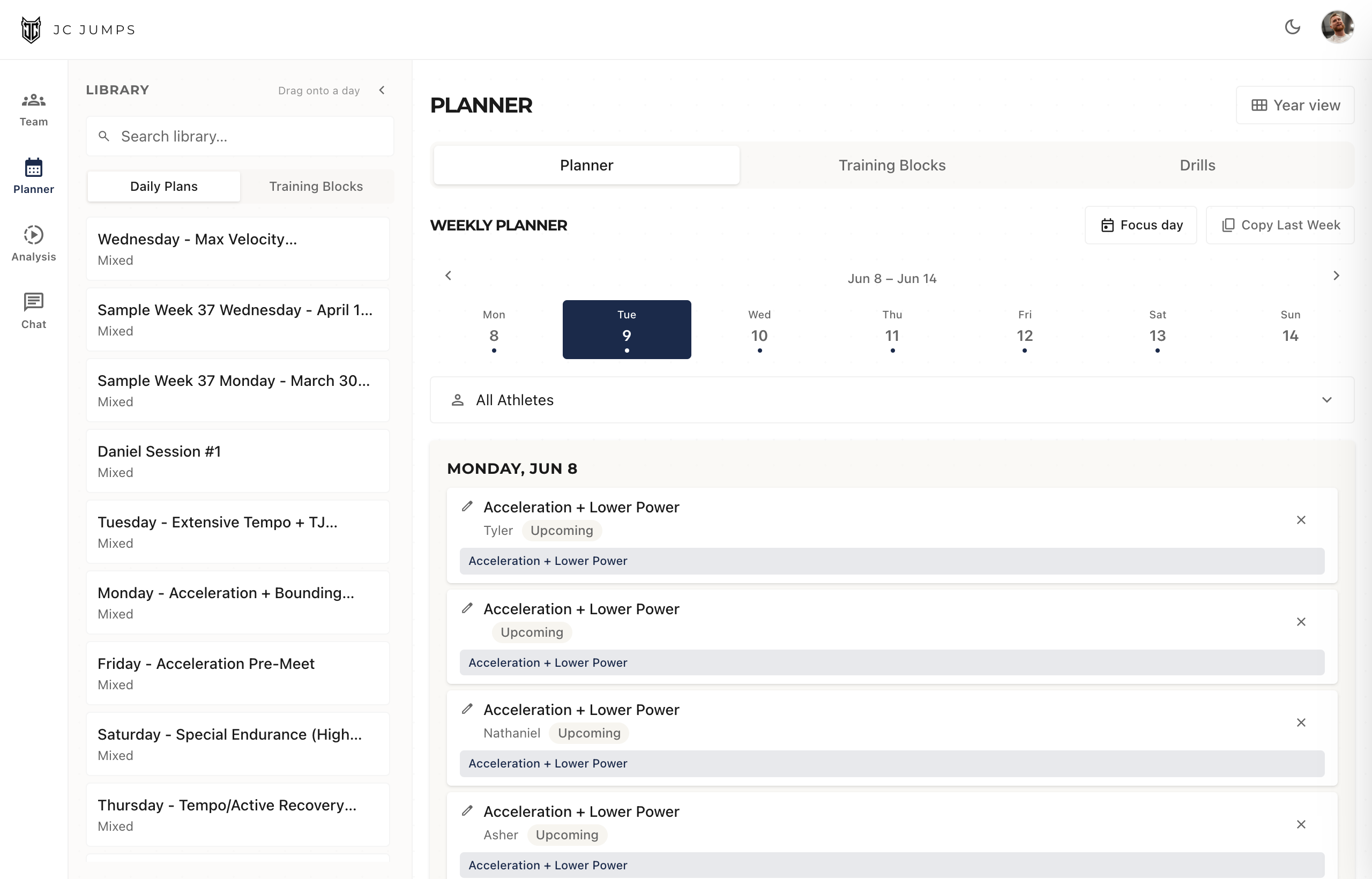Open the Team sidebar section
This screenshot has width=1372, height=879.
click(34, 109)
